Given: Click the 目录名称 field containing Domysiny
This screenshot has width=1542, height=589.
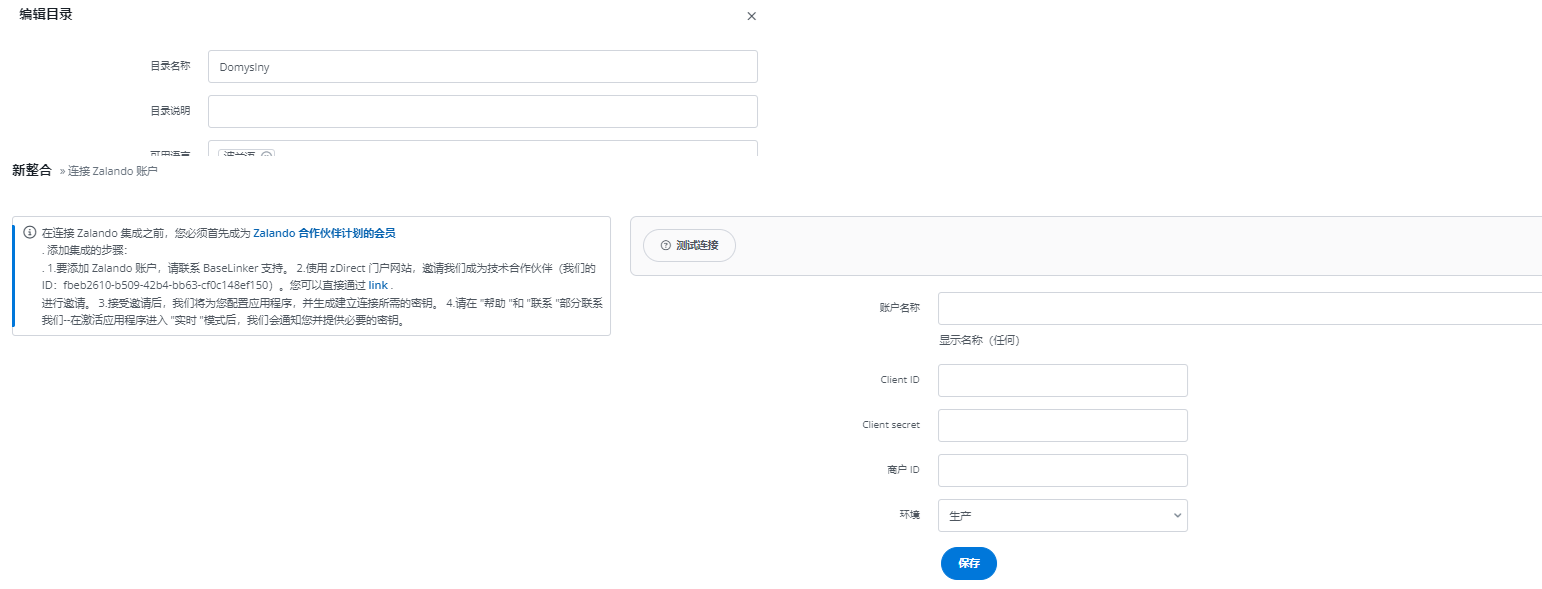Looking at the screenshot, I should (x=482, y=67).
